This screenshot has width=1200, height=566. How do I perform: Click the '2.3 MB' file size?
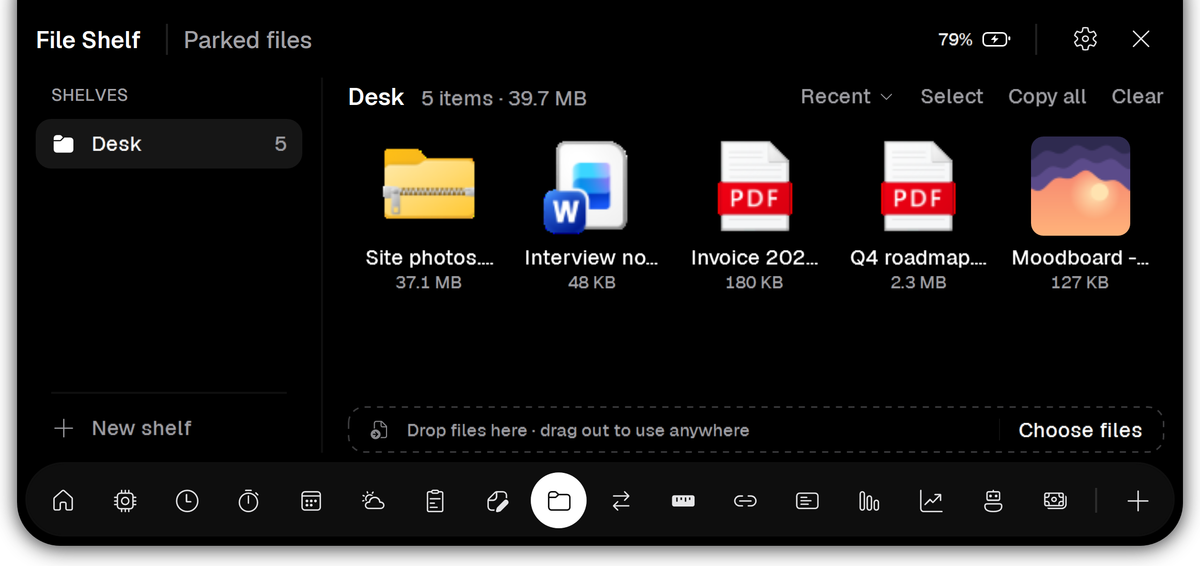coord(918,283)
